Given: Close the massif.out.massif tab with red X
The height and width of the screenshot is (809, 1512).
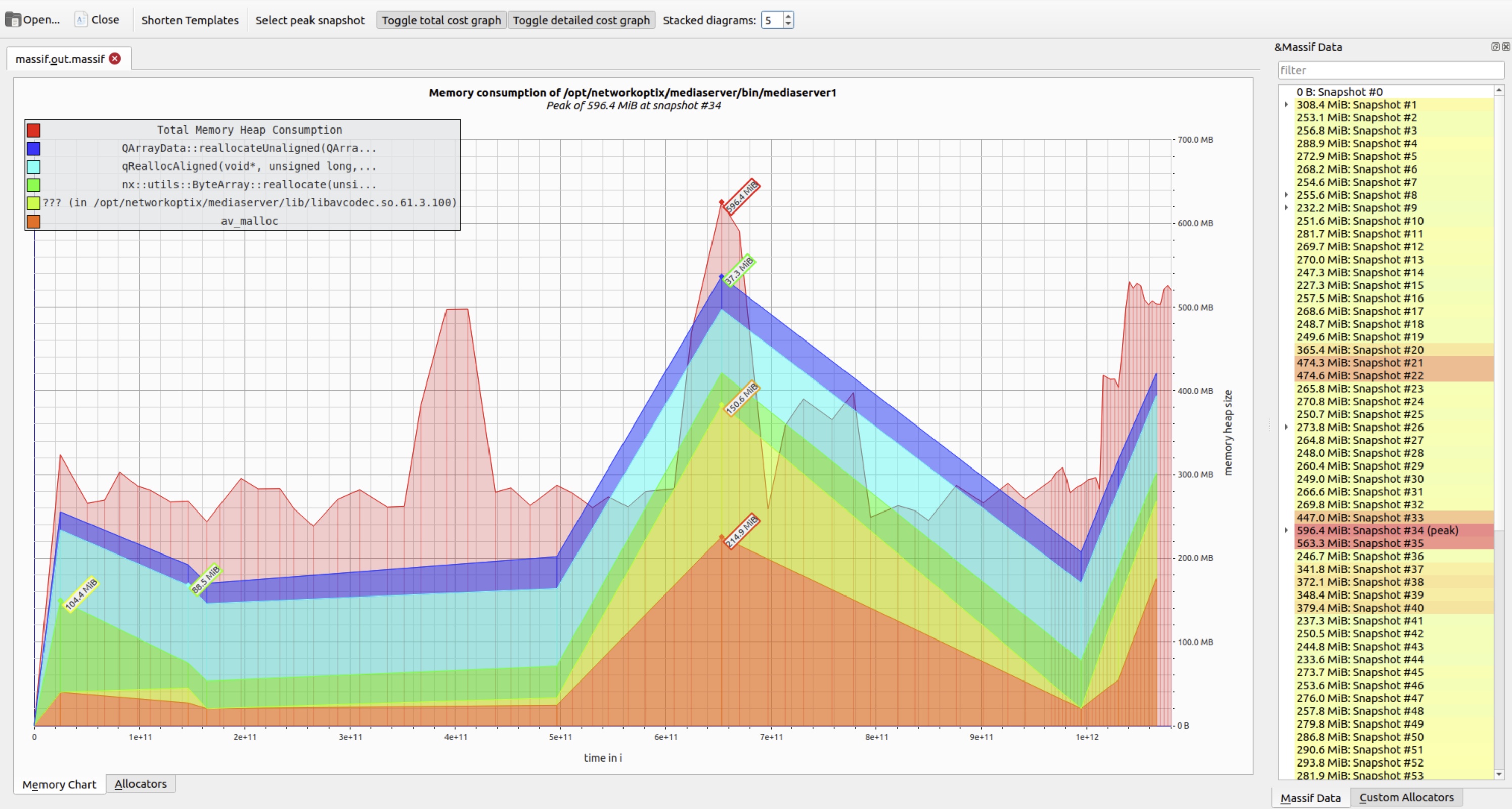Looking at the screenshot, I should pos(115,59).
